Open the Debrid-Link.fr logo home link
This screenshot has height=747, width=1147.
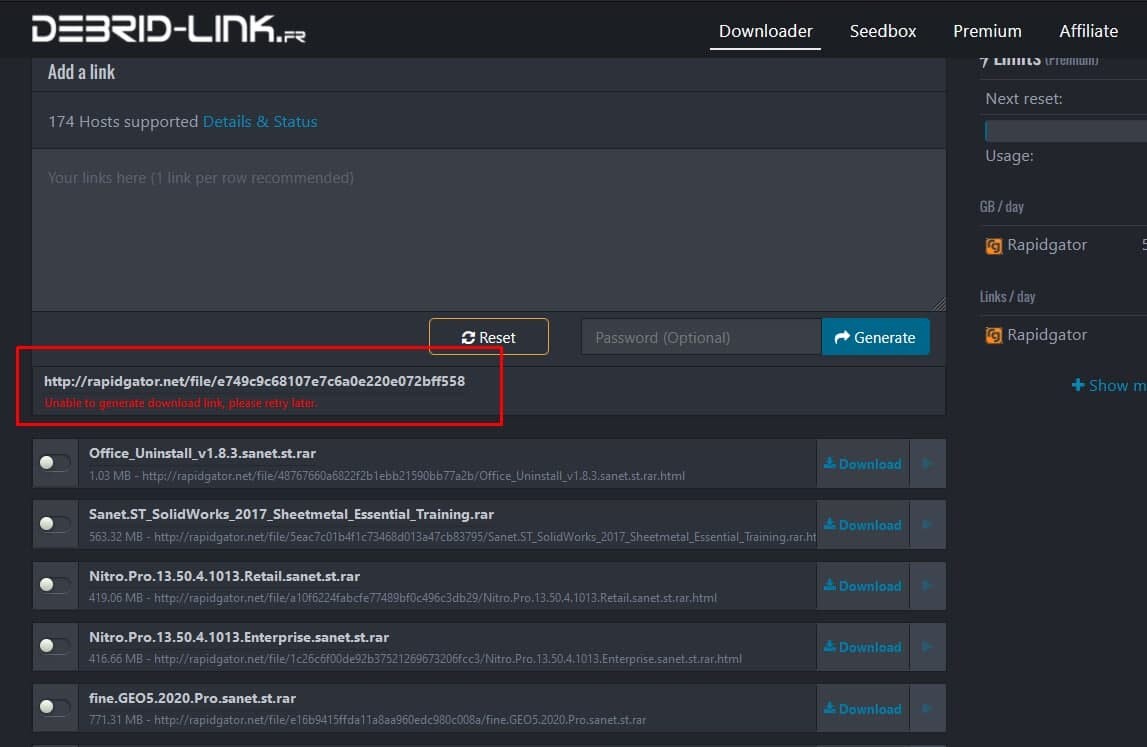(x=168, y=29)
